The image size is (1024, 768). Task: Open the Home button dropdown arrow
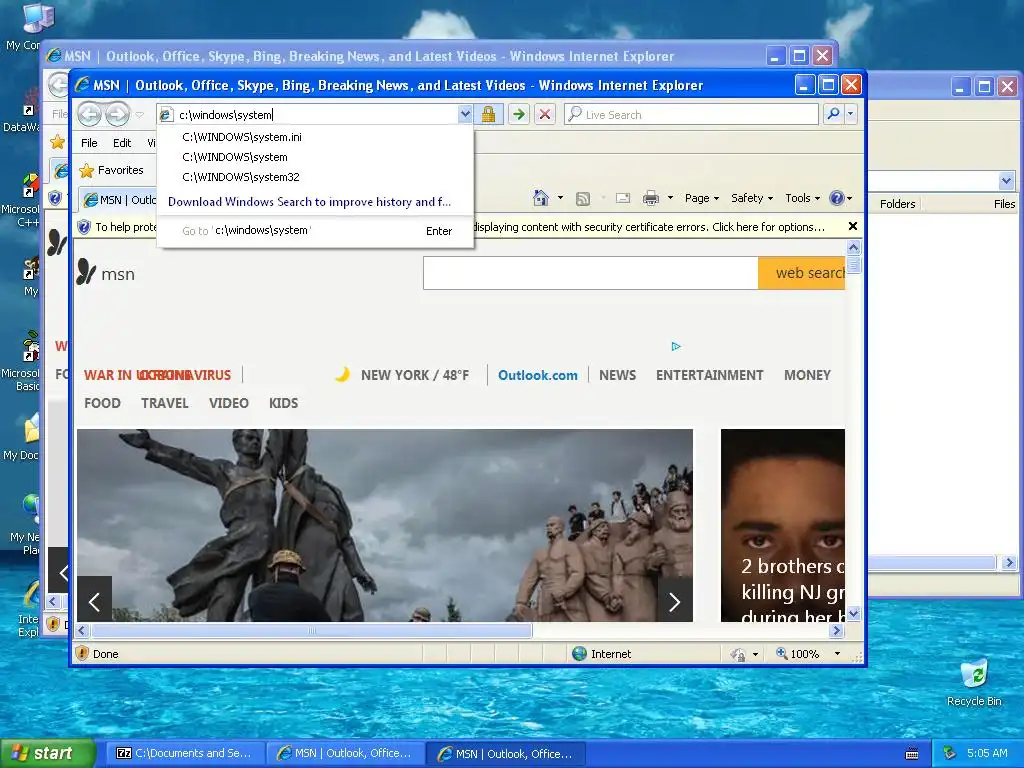tap(560, 198)
